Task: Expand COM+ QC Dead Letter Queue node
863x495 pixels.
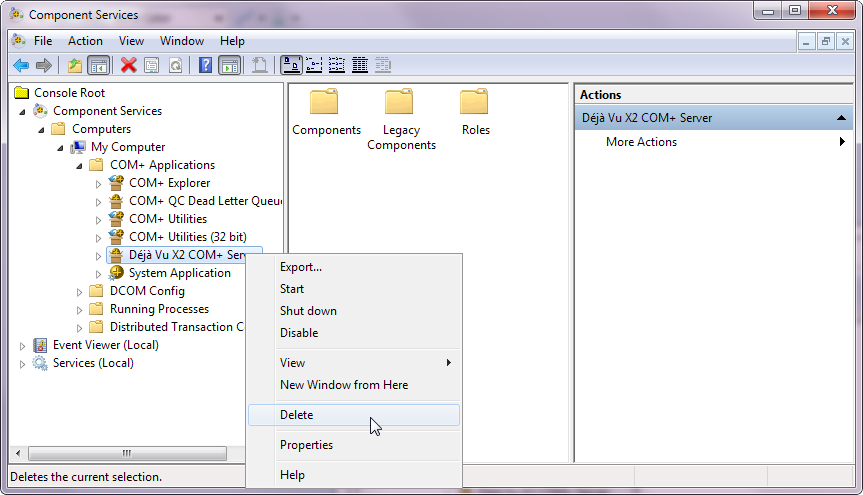Action: click(x=98, y=202)
